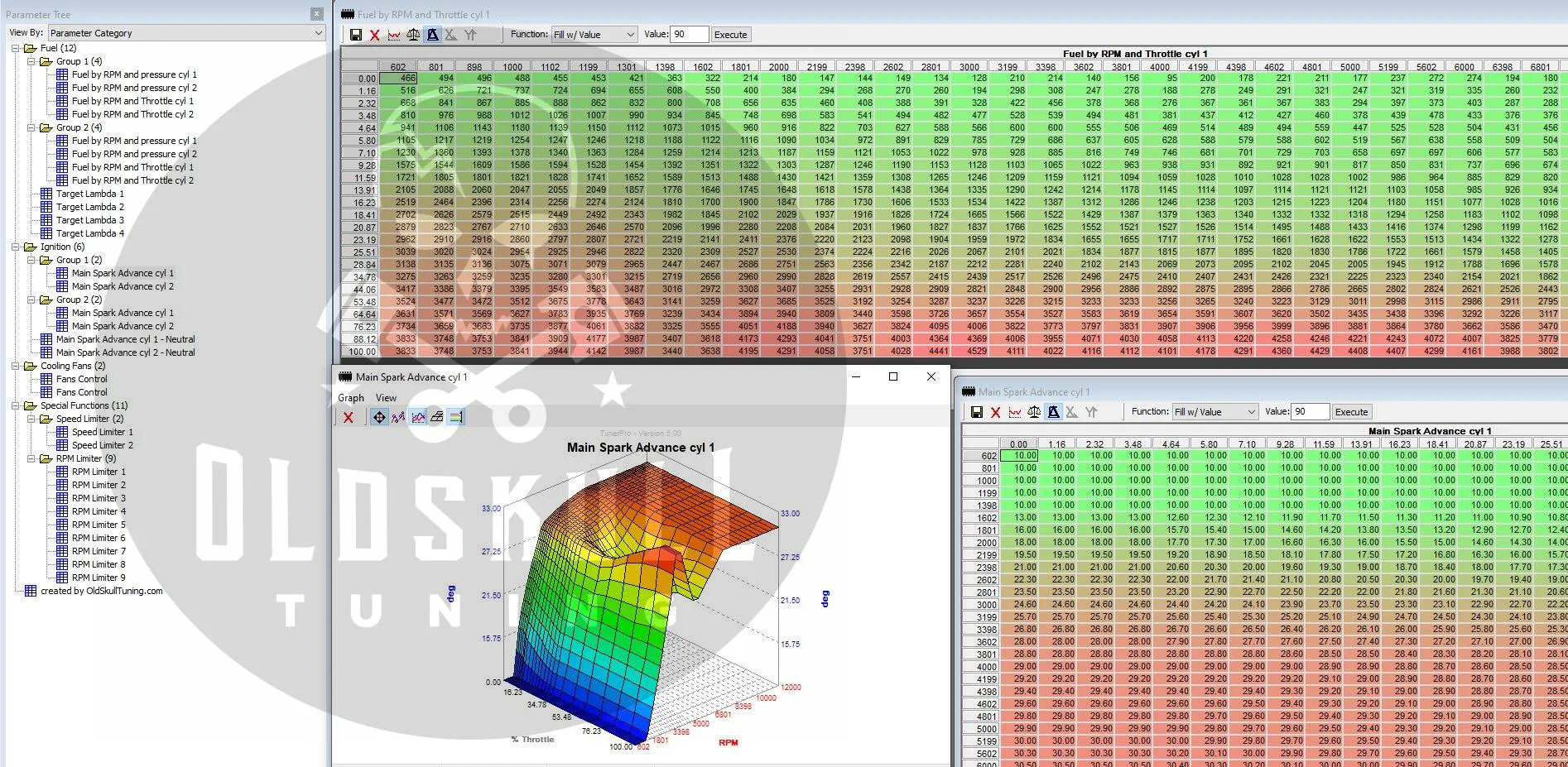The height and width of the screenshot is (767, 1568).
Task: Select RPM Limiter 9 item
Action: 99,578
